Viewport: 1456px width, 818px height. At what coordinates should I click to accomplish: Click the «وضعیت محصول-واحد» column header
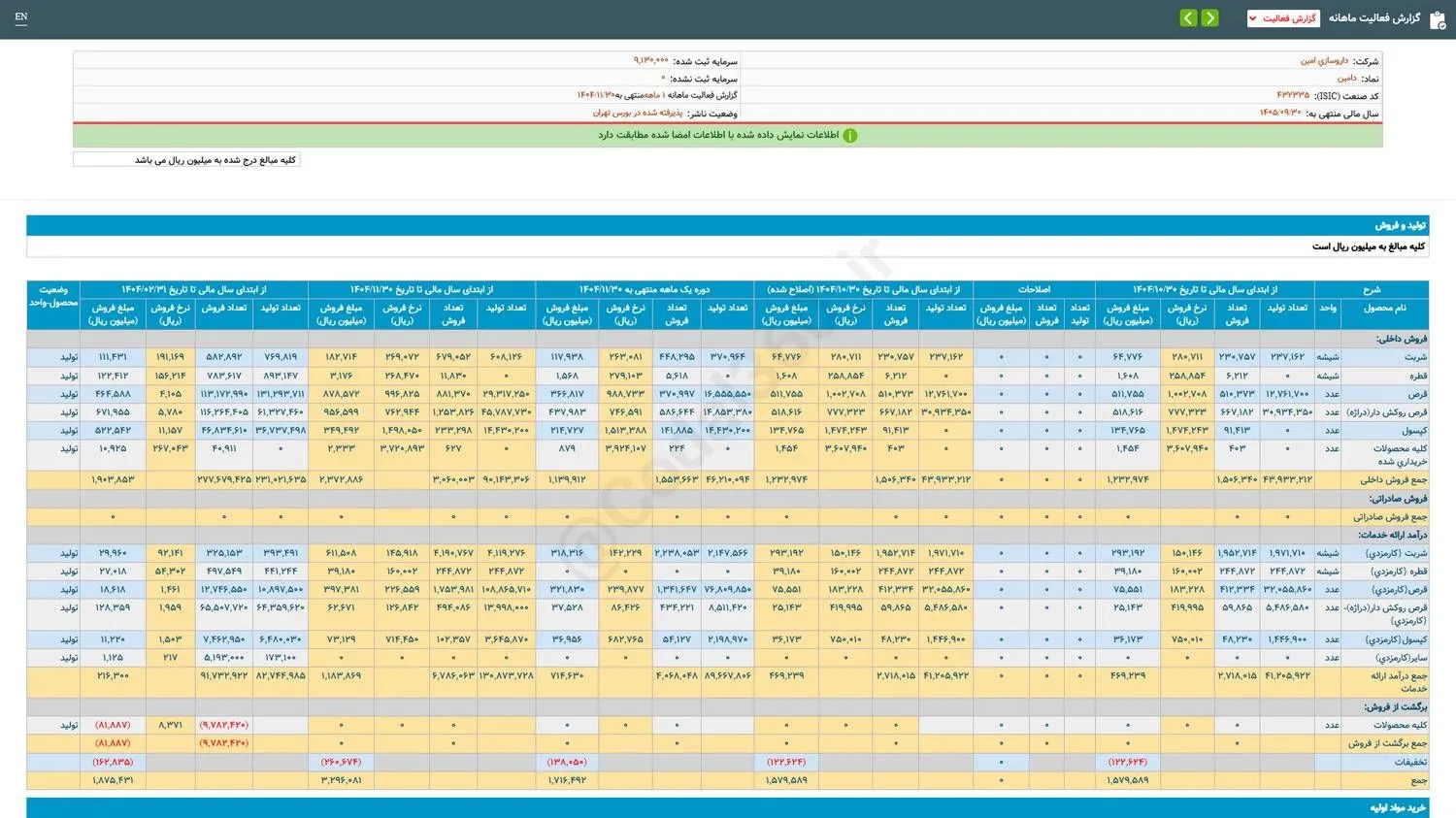(53, 296)
